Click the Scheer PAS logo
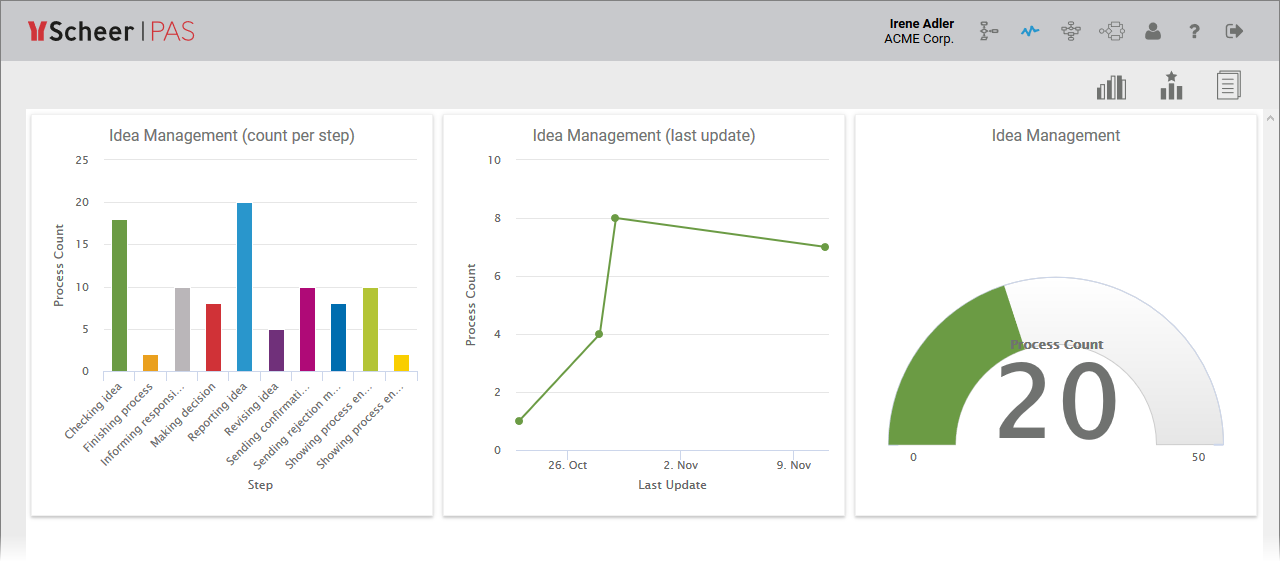This screenshot has height=562, width=1280. (111, 31)
